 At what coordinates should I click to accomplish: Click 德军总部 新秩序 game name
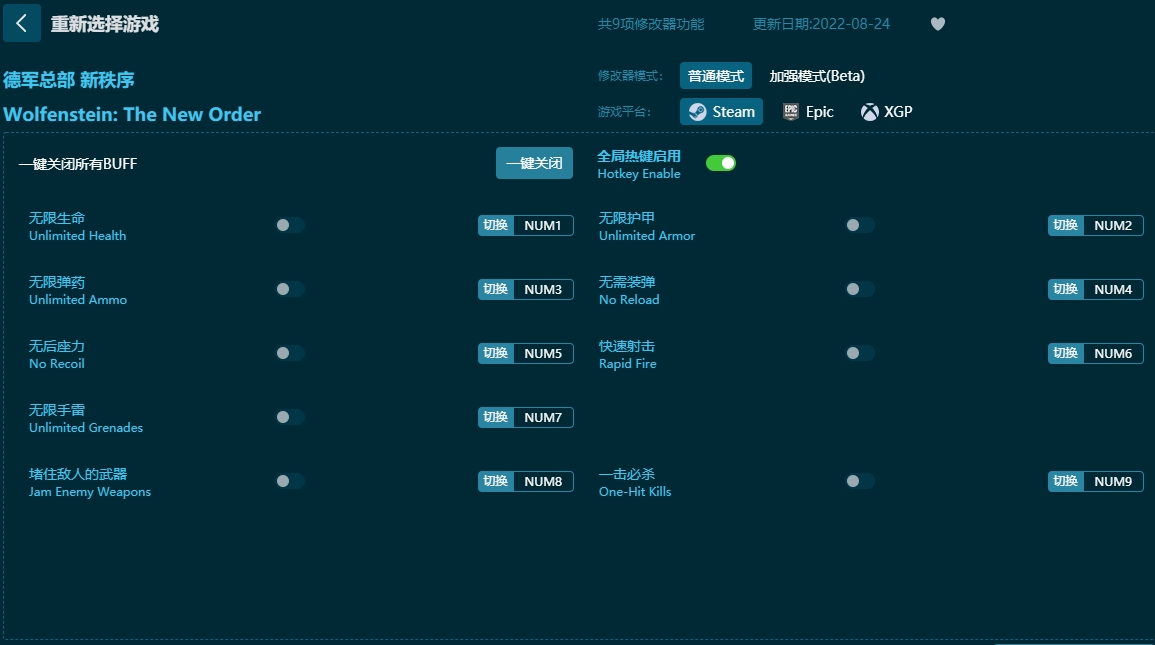click(x=69, y=80)
